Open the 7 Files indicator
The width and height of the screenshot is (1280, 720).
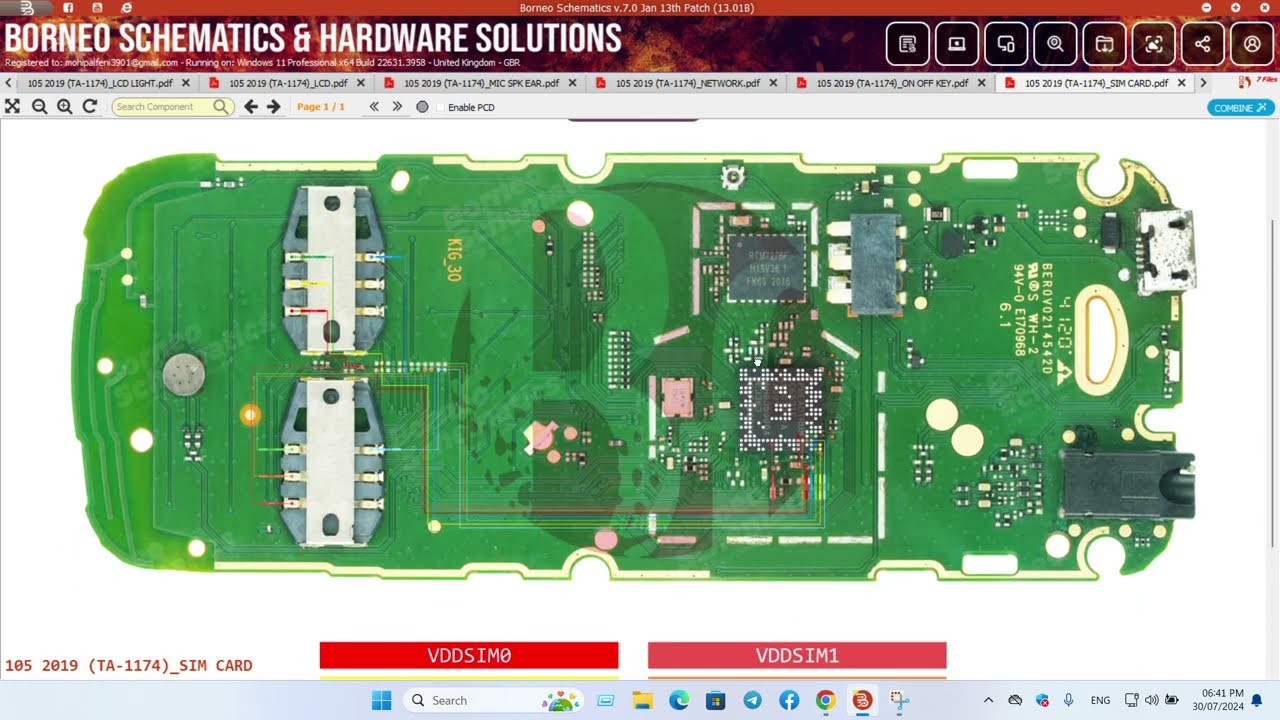click(x=1258, y=81)
